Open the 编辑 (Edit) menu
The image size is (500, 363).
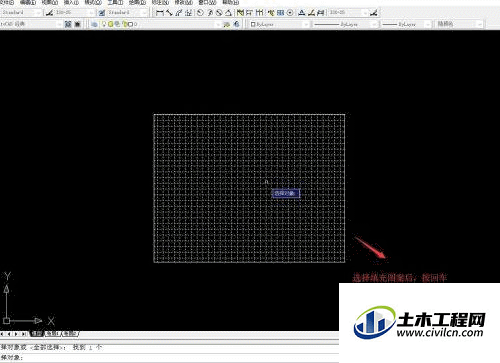click(x=28, y=2)
